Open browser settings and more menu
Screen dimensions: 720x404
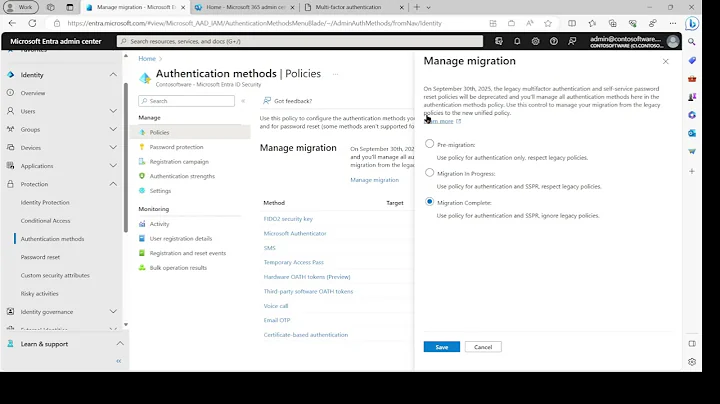coord(673,23)
